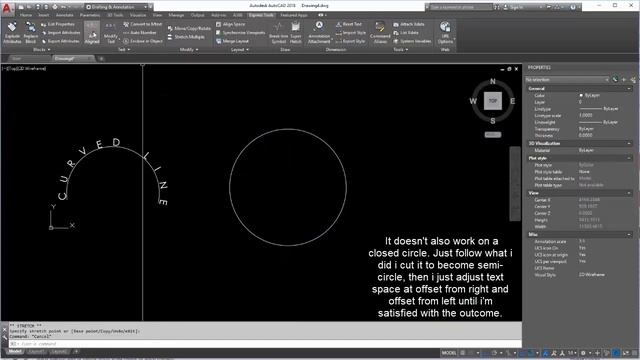
Task: Expand the Layout panel dropdown
Action: 239,49
